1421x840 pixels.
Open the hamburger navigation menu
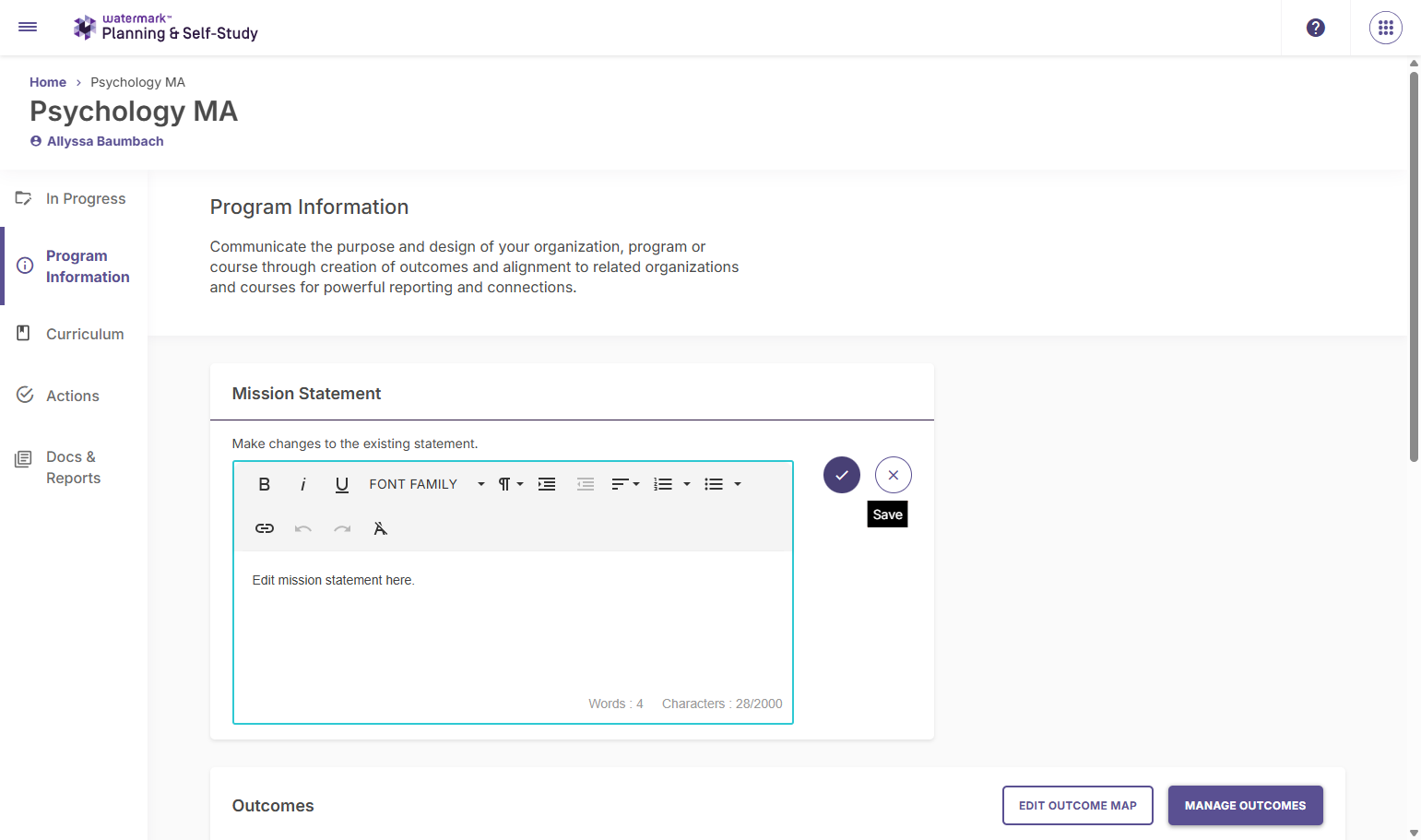(28, 27)
